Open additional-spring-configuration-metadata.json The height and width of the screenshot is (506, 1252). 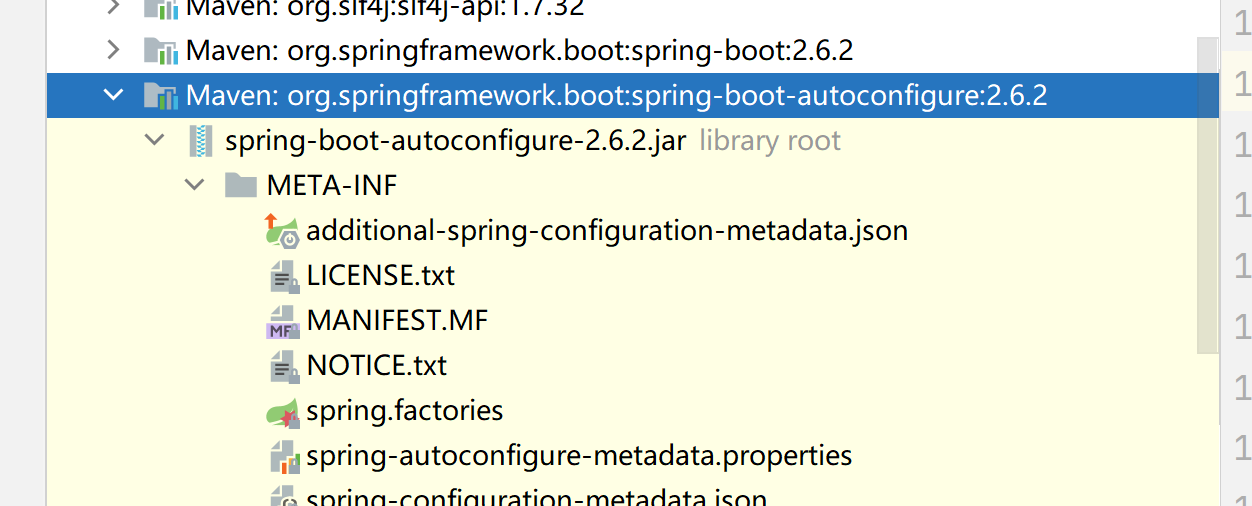pos(607,230)
